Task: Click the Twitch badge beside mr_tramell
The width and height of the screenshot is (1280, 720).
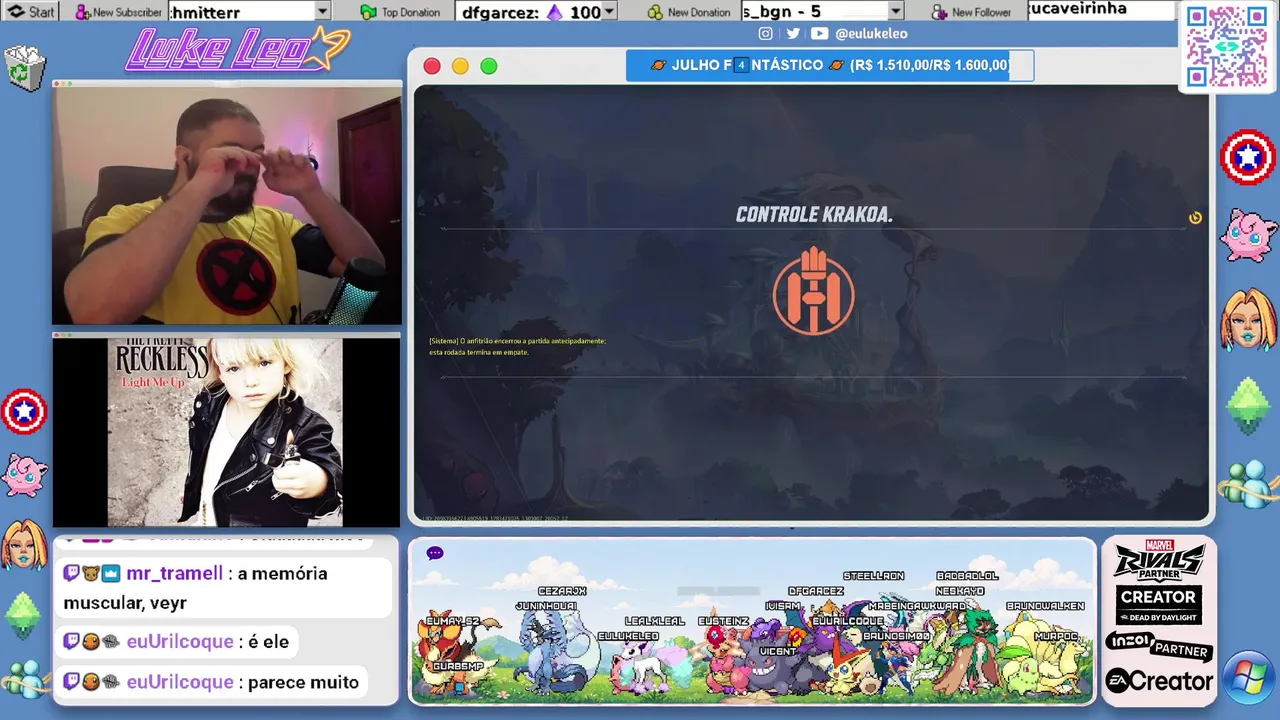Action: click(71, 573)
